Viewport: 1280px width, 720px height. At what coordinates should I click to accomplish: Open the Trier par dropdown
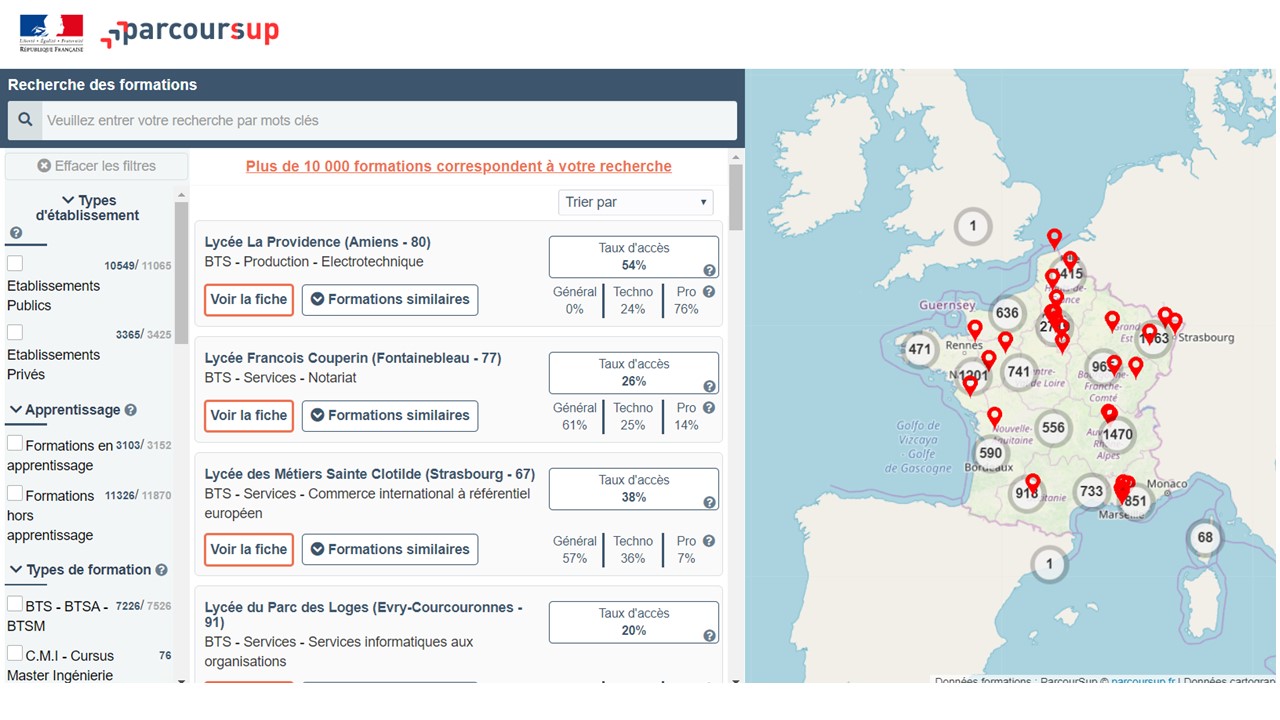point(635,202)
